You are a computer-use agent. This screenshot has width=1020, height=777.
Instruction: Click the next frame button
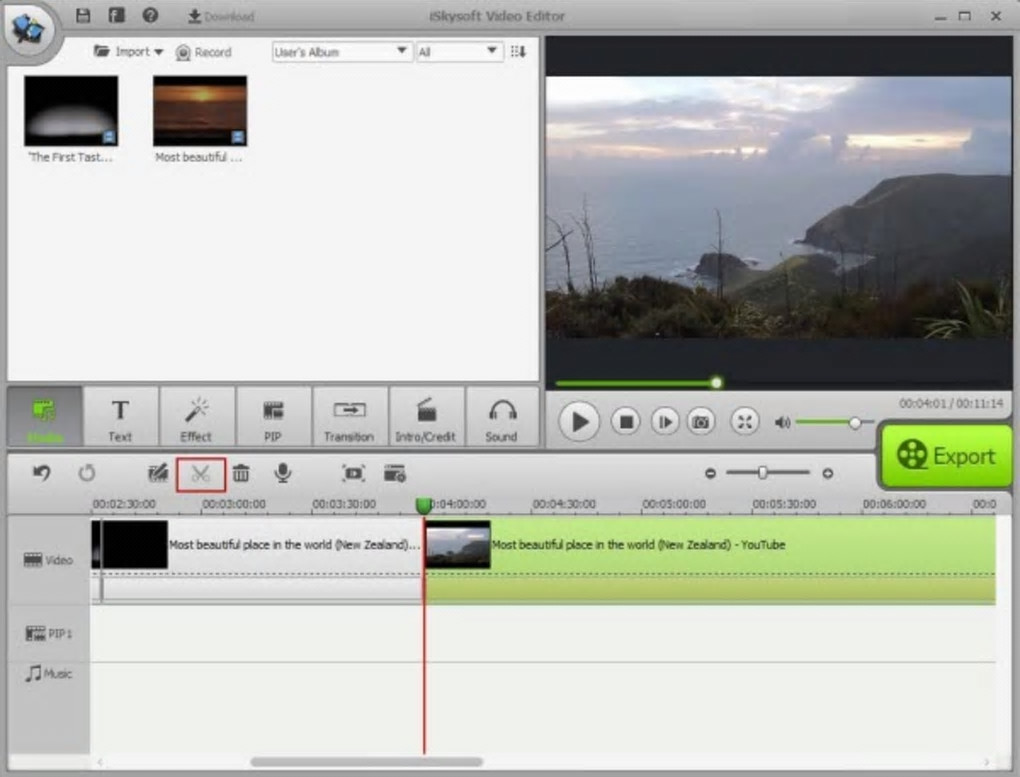(x=665, y=422)
